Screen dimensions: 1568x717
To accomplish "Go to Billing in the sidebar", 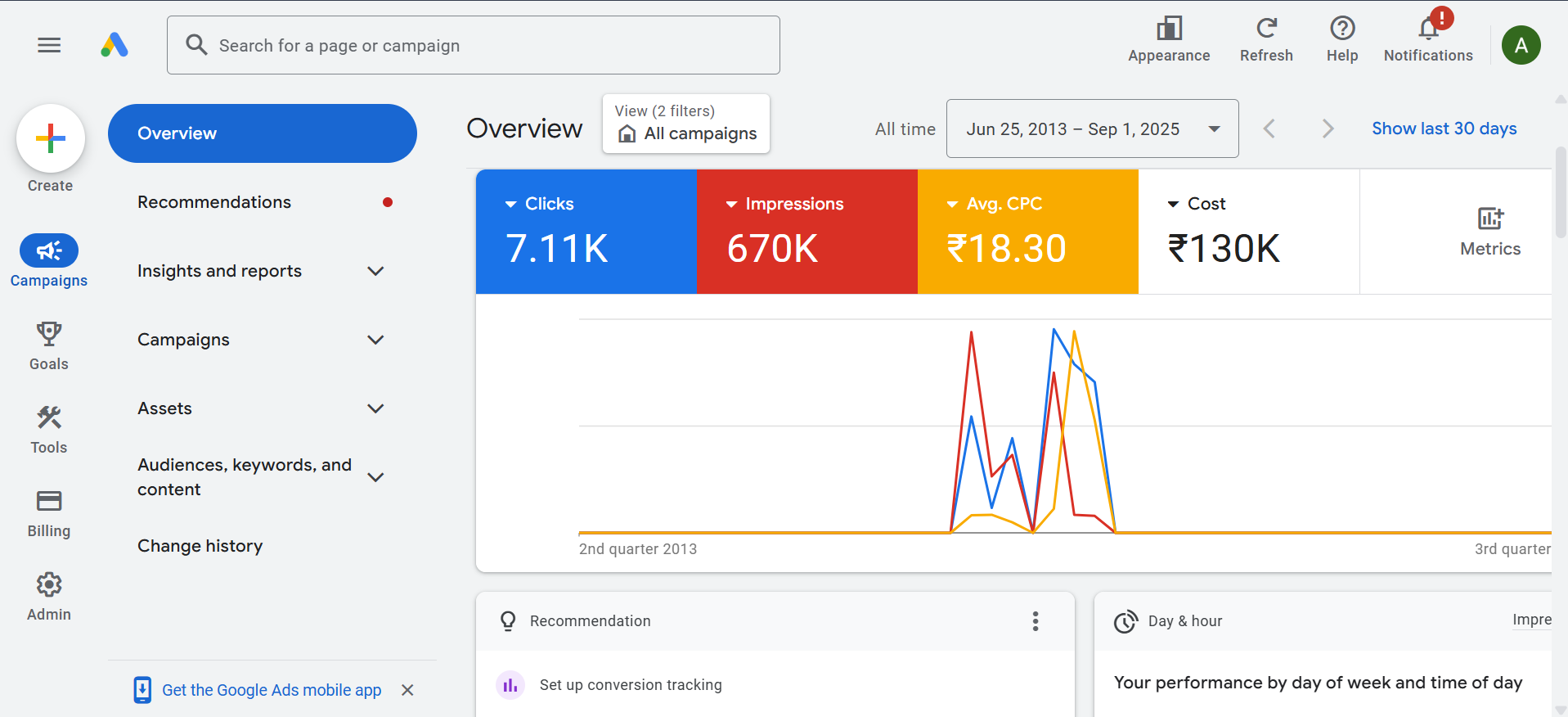I will pos(49,512).
